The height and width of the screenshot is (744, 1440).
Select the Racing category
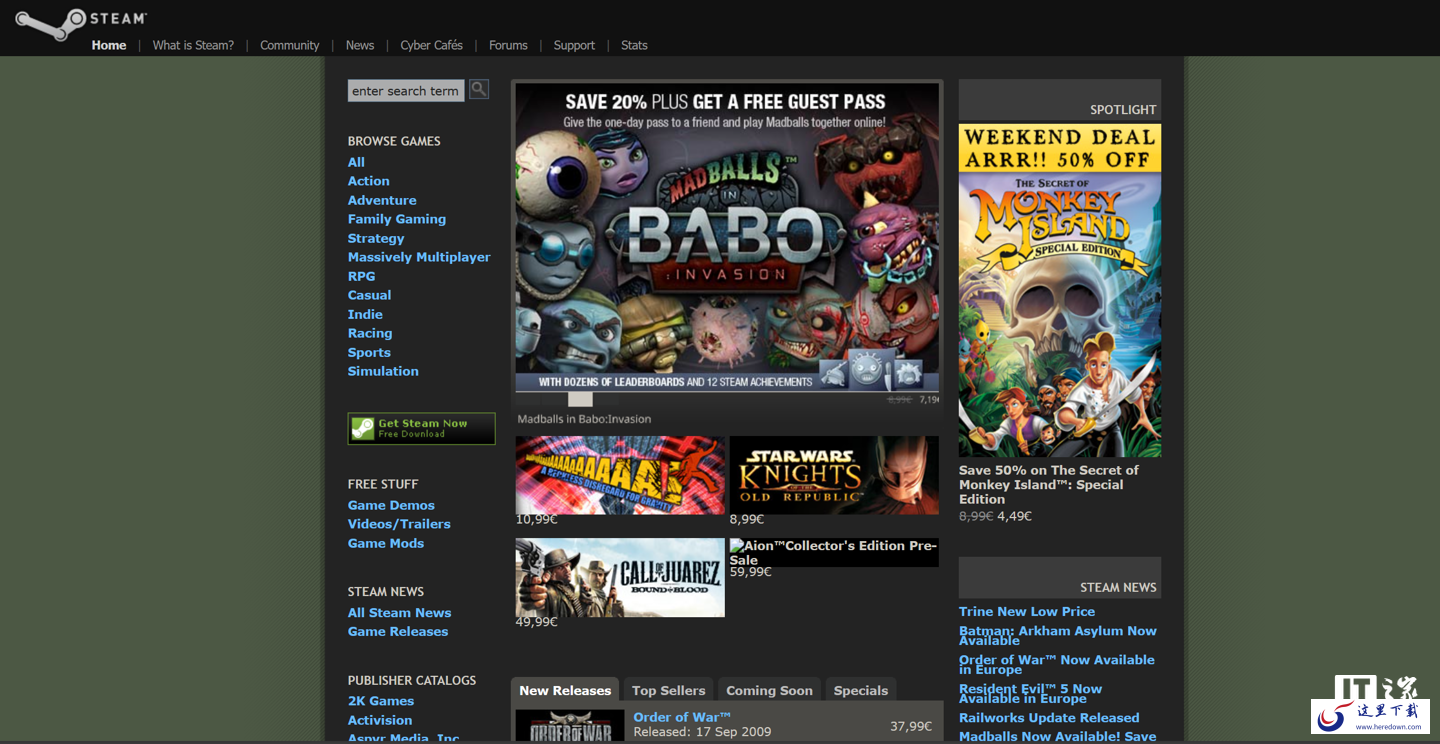[x=370, y=333]
